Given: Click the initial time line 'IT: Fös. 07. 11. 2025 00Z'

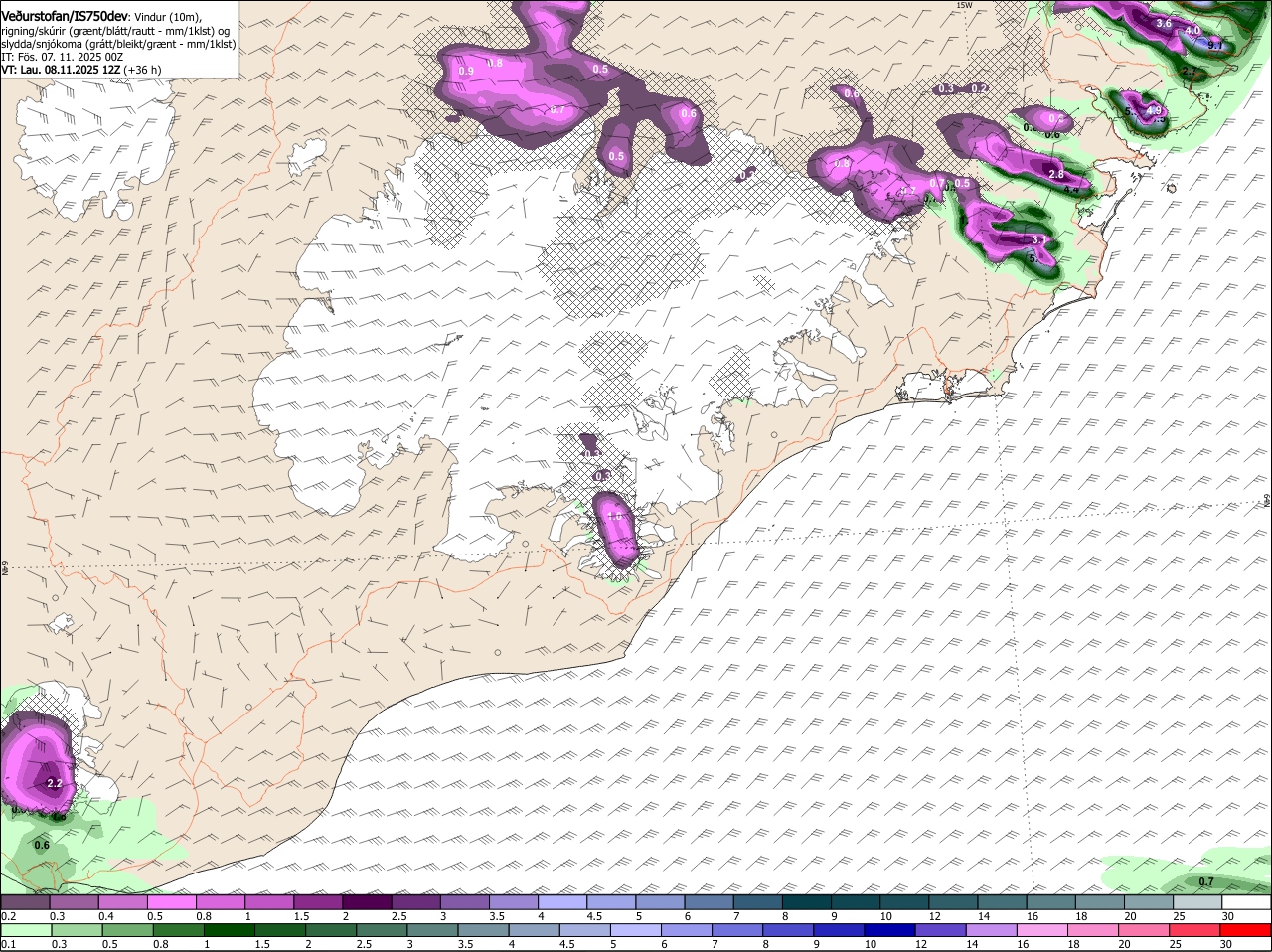Looking at the screenshot, I should pyautogui.click(x=62, y=57).
